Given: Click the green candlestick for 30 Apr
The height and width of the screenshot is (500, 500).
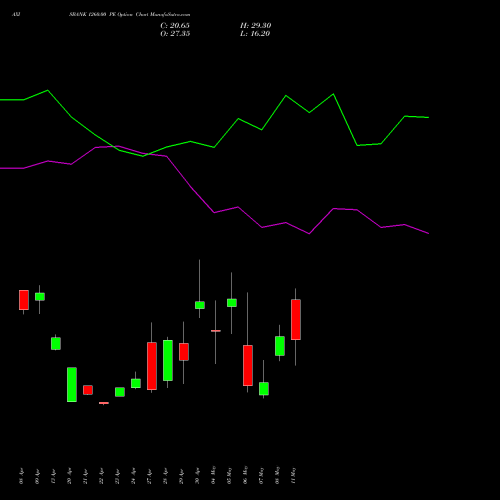Looking at the screenshot, I should (x=200, y=305).
